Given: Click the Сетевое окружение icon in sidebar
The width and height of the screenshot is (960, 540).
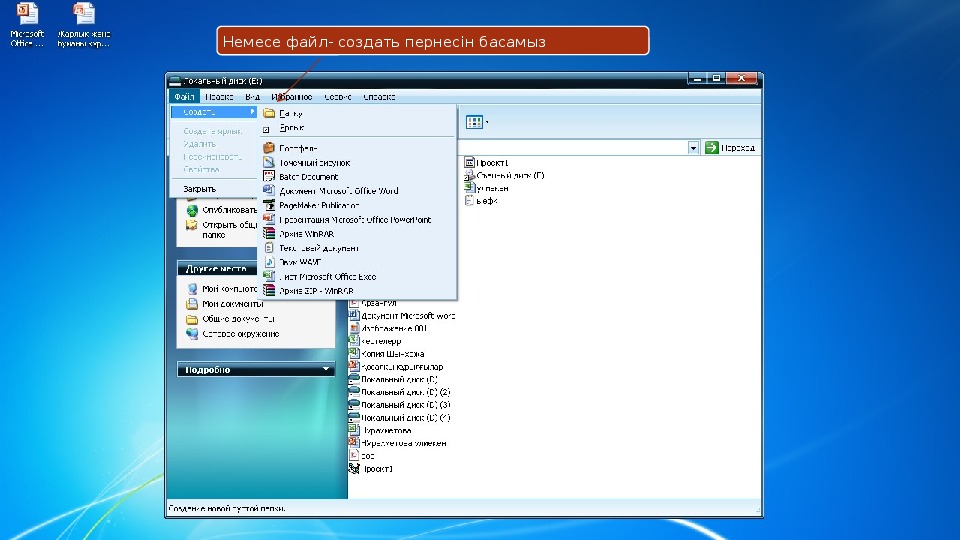Looking at the screenshot, I should (x=192, y=334).
